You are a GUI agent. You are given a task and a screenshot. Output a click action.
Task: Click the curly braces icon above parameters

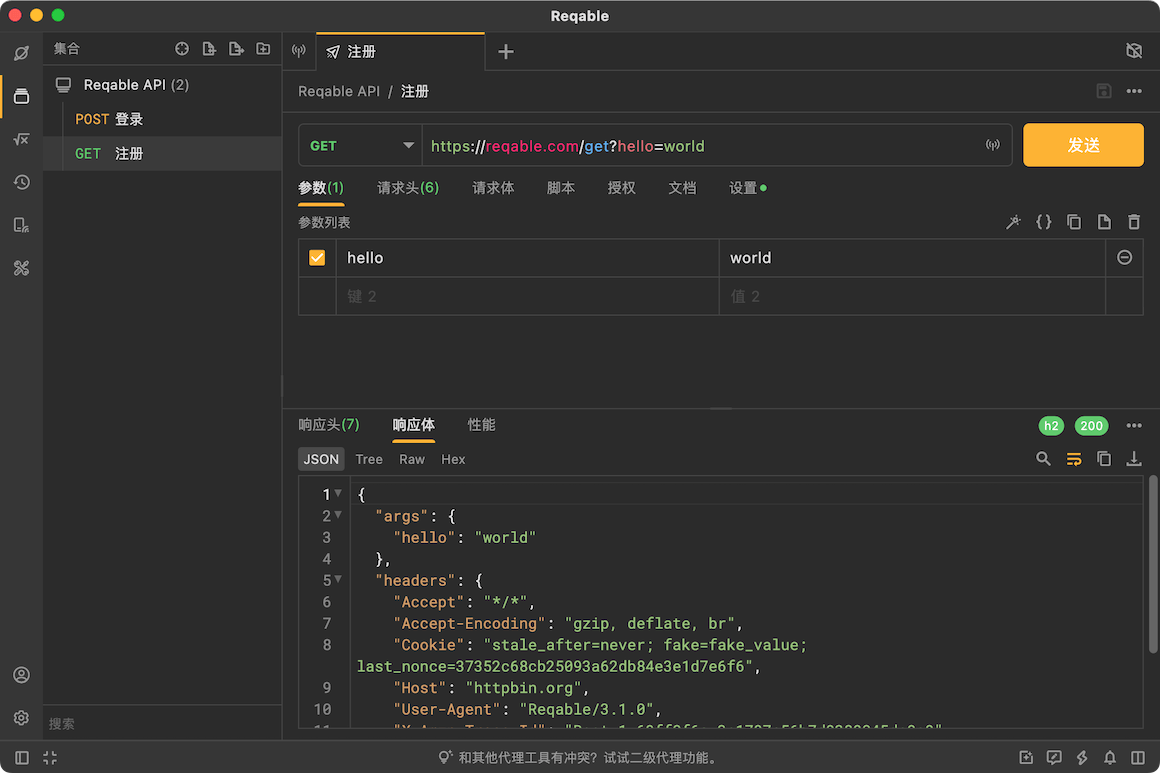pyautogui.click(x=1044, y=222)
